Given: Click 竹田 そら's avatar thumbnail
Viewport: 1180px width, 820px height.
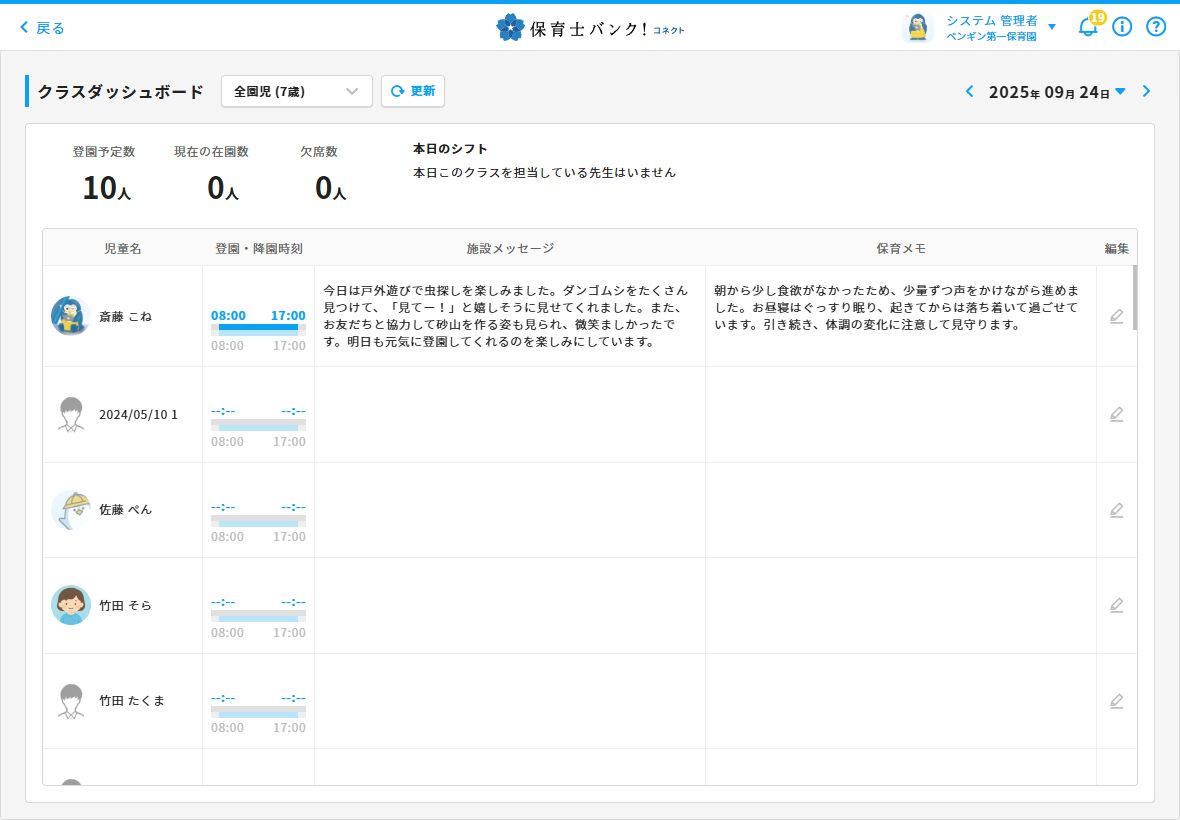Looking at the screenshot, I should point(71,605).
